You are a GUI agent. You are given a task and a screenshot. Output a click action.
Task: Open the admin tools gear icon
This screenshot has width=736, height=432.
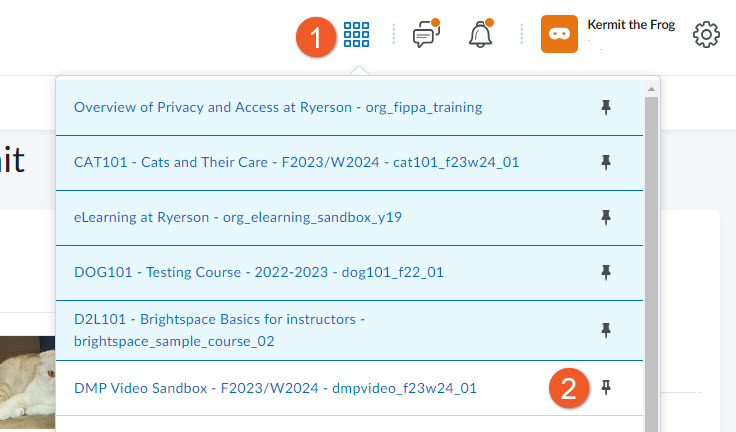tap(707, 35)
